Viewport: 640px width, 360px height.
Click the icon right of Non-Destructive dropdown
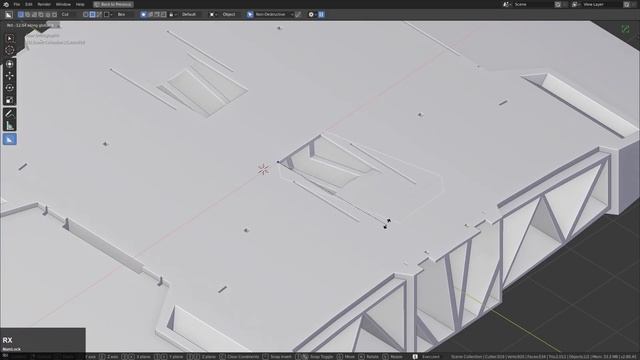point(298,15)
